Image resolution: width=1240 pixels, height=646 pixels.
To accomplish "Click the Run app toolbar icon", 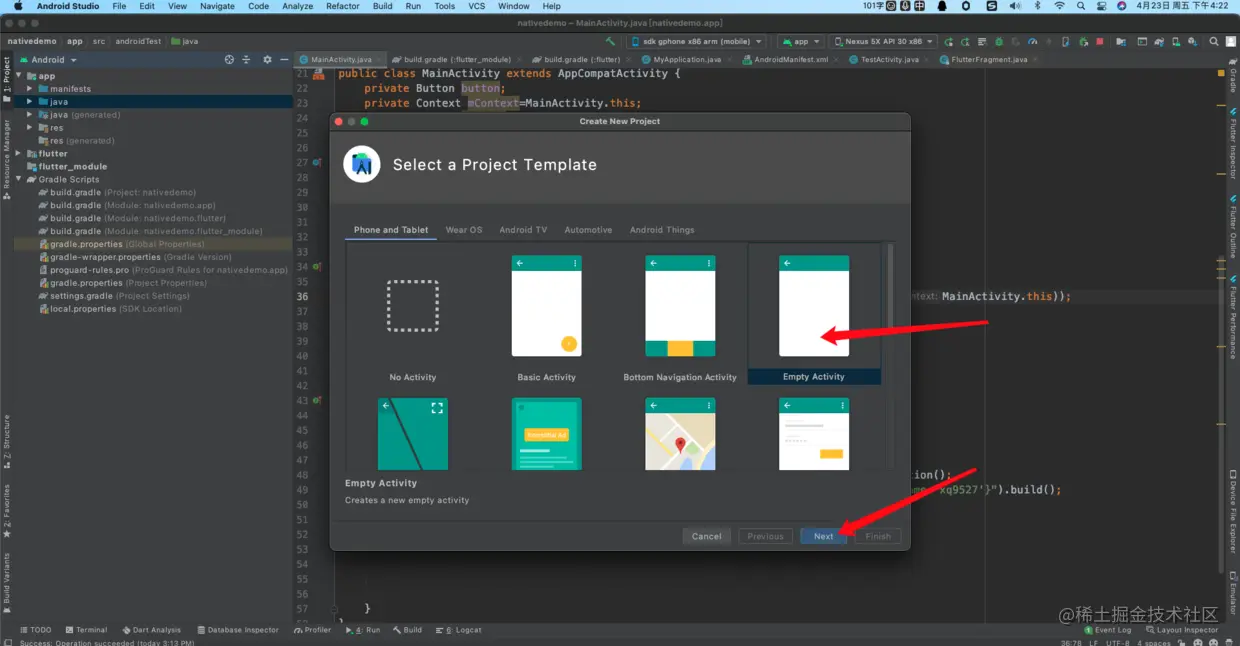I will pos(949,42).
